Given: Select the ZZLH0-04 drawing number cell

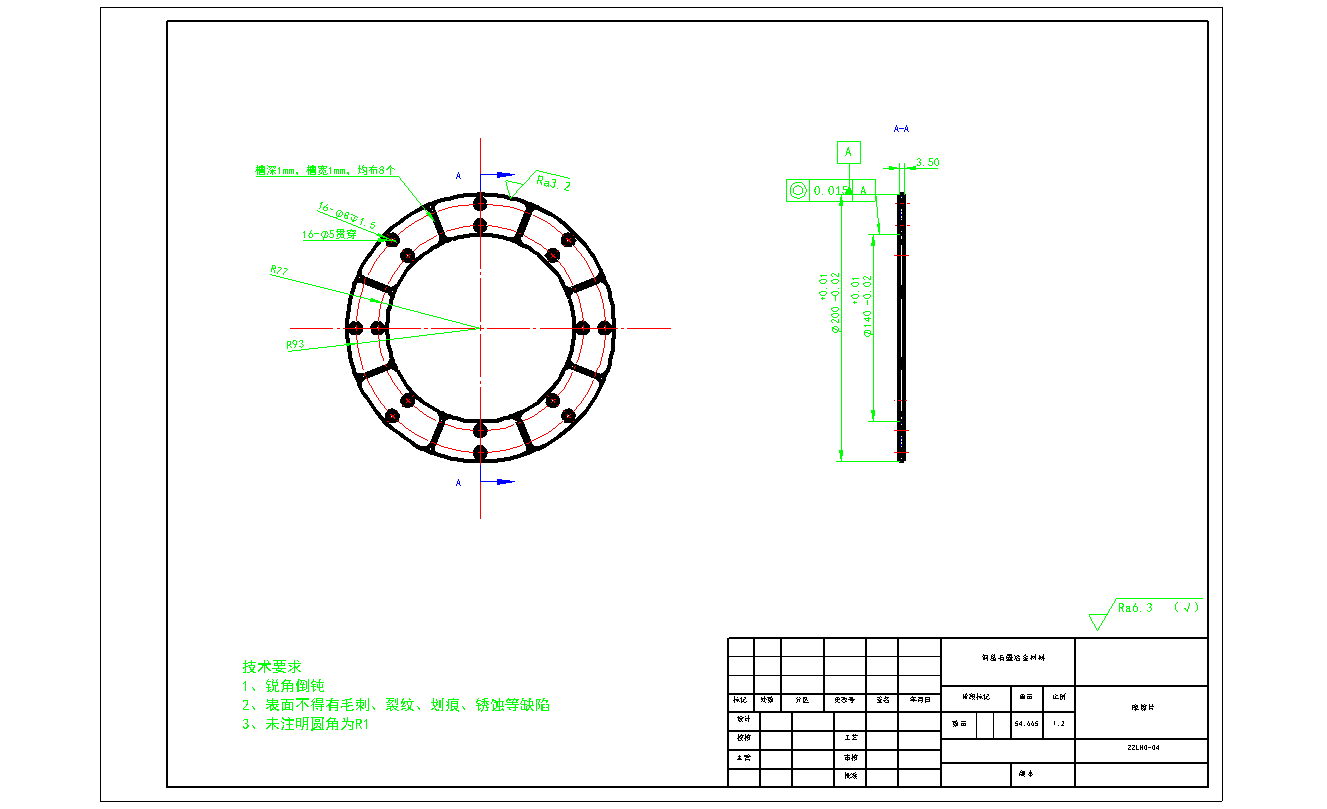Looking at the screenshot, I should (1141, 748).
